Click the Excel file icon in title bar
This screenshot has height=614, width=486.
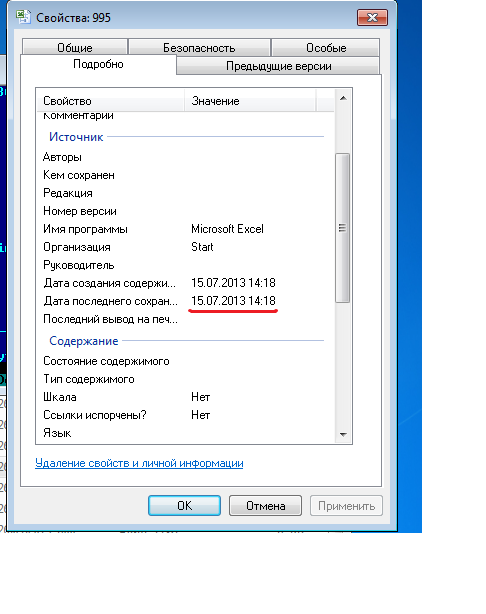pyautogui.click(x=23, y=17)
